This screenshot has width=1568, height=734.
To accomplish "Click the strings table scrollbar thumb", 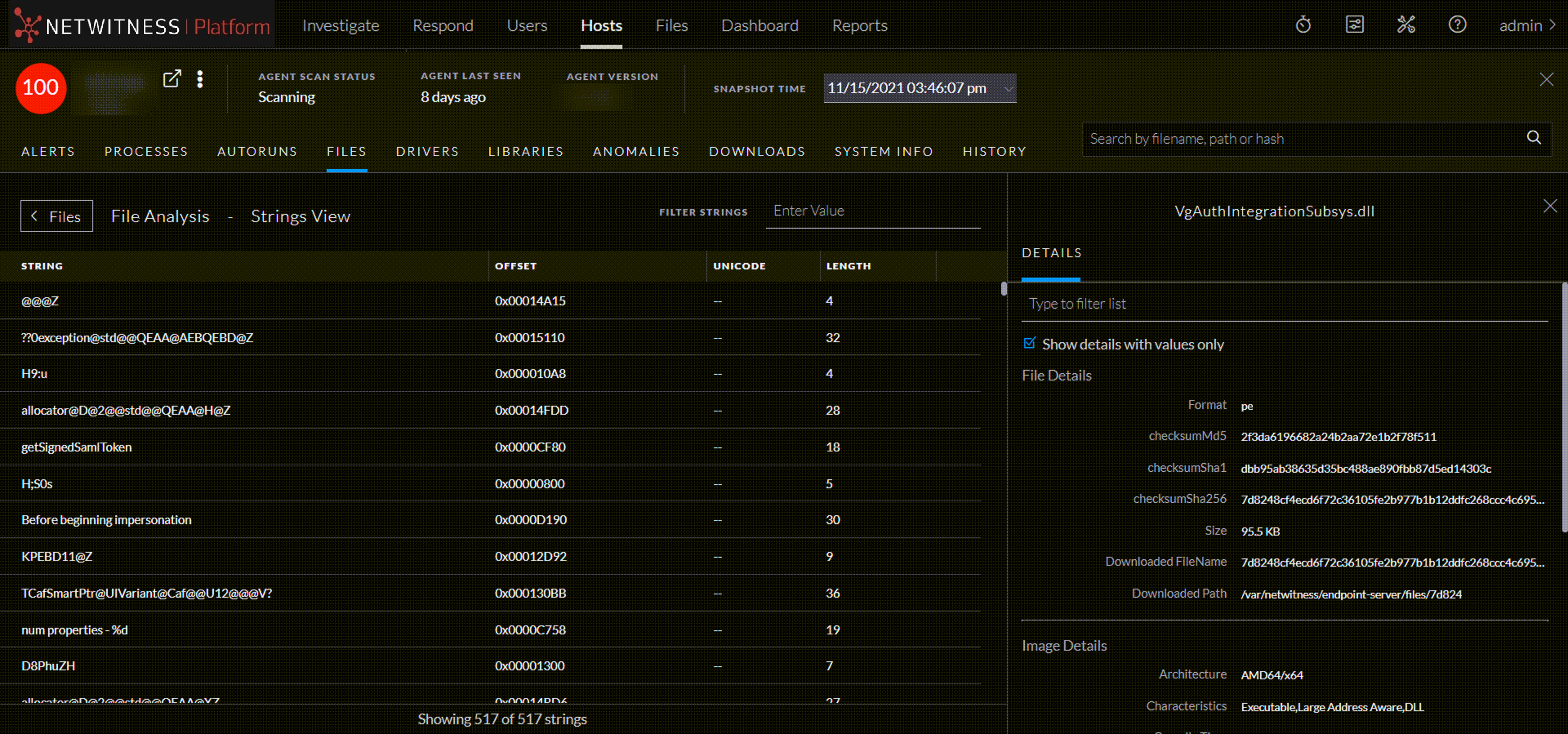I will point(1004,289).
